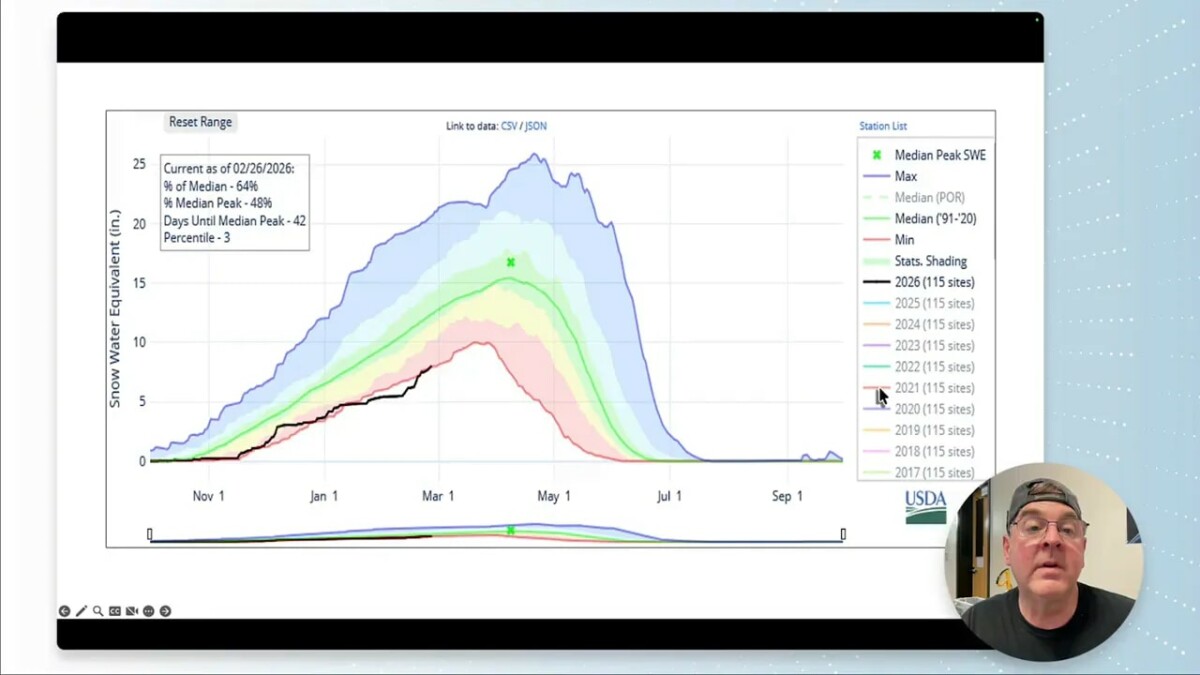The height and width of the screenshot is (675, 1200).
Task: Click the magnifier search icon
Action: [97, 611]
